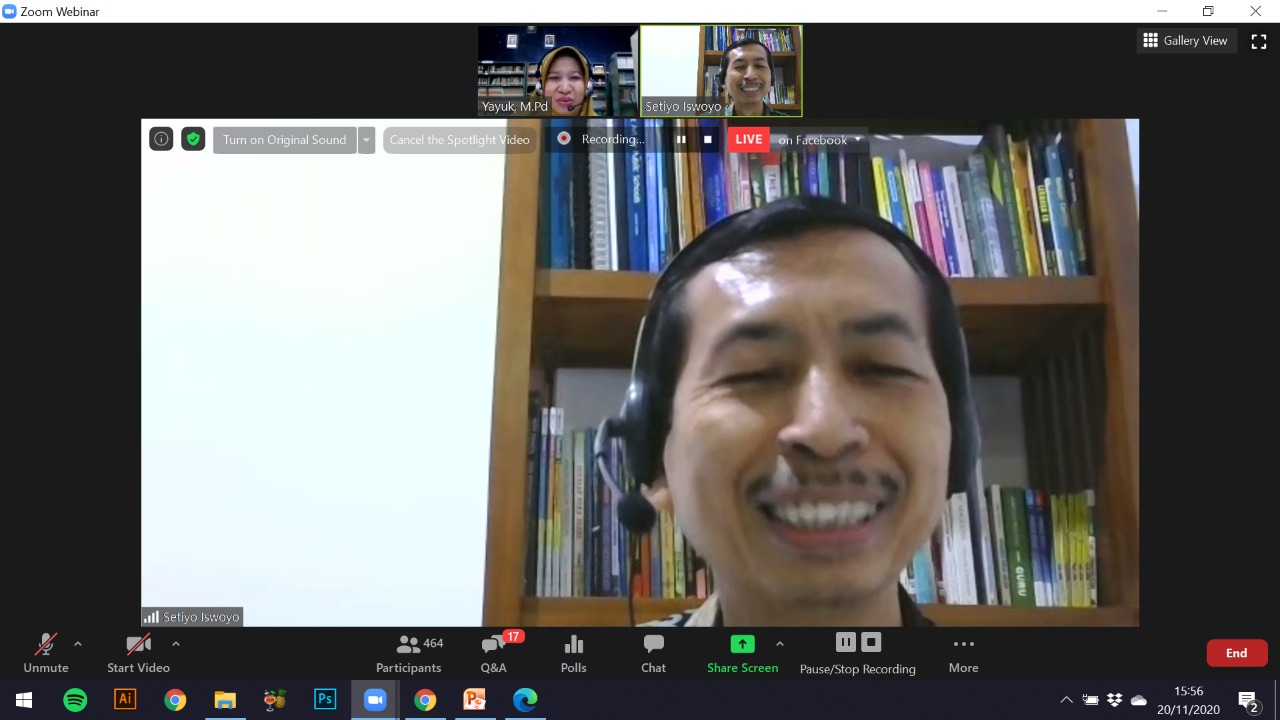Open the Chat panel
Image resolution: width=1280 pixels, height=720 pixels.
click(652, 653)
